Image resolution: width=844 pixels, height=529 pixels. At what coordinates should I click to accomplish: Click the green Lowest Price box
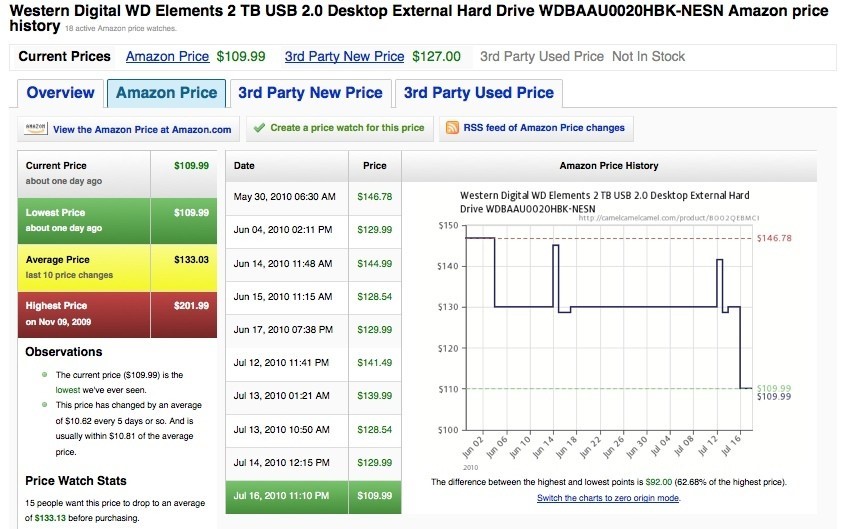(x=118, y=220)
